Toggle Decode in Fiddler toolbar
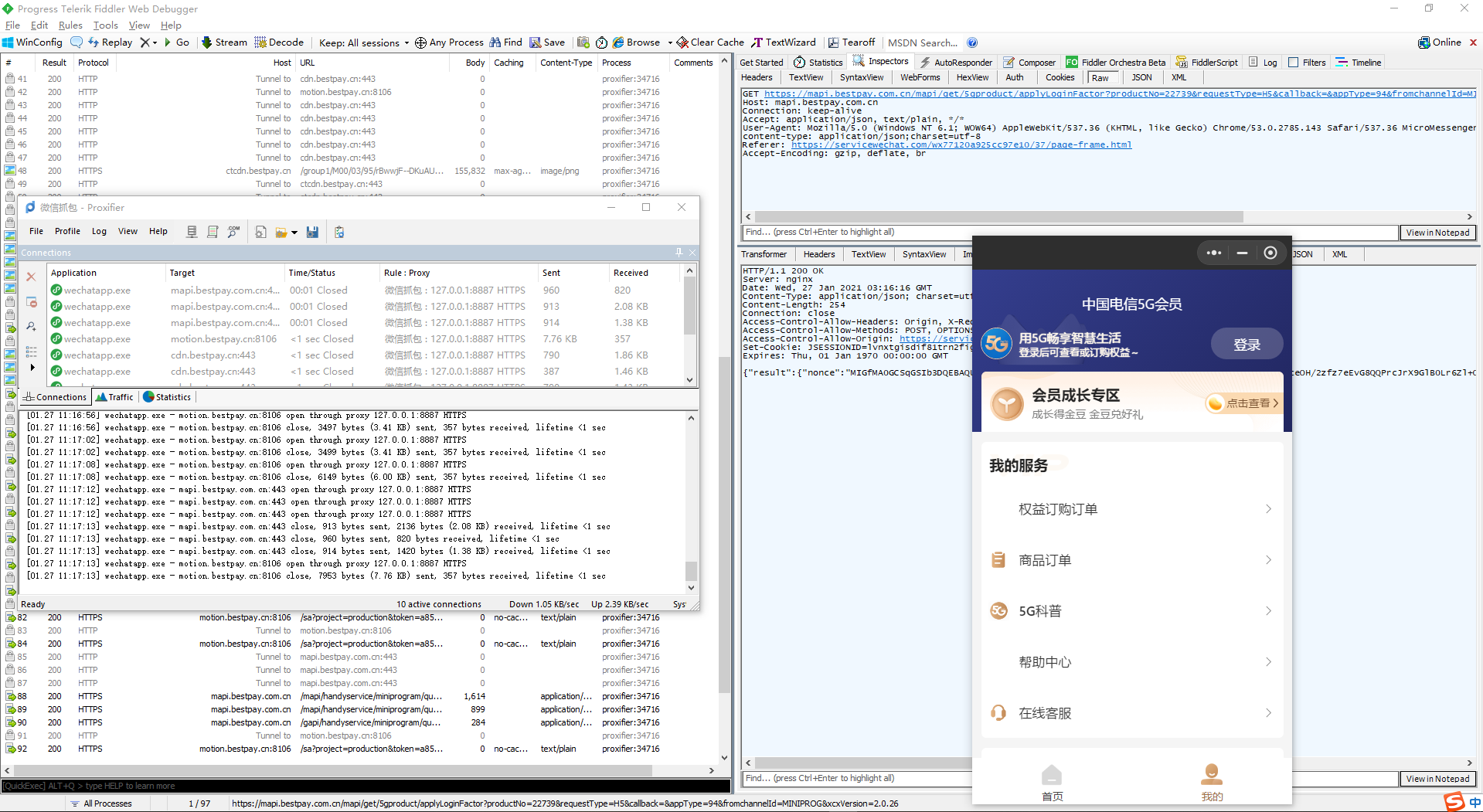Viewport: 1483px width, 812px height. click(279, 42)
